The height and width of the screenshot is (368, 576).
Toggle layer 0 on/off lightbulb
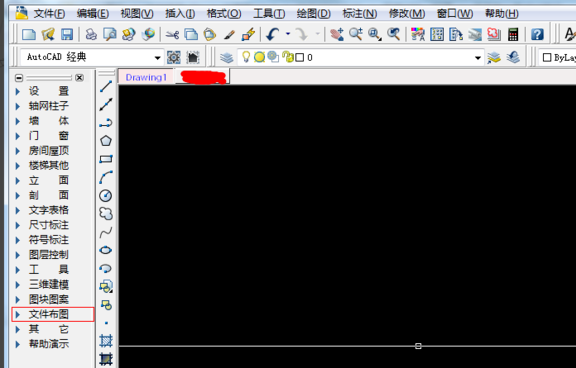click(246, 57)
